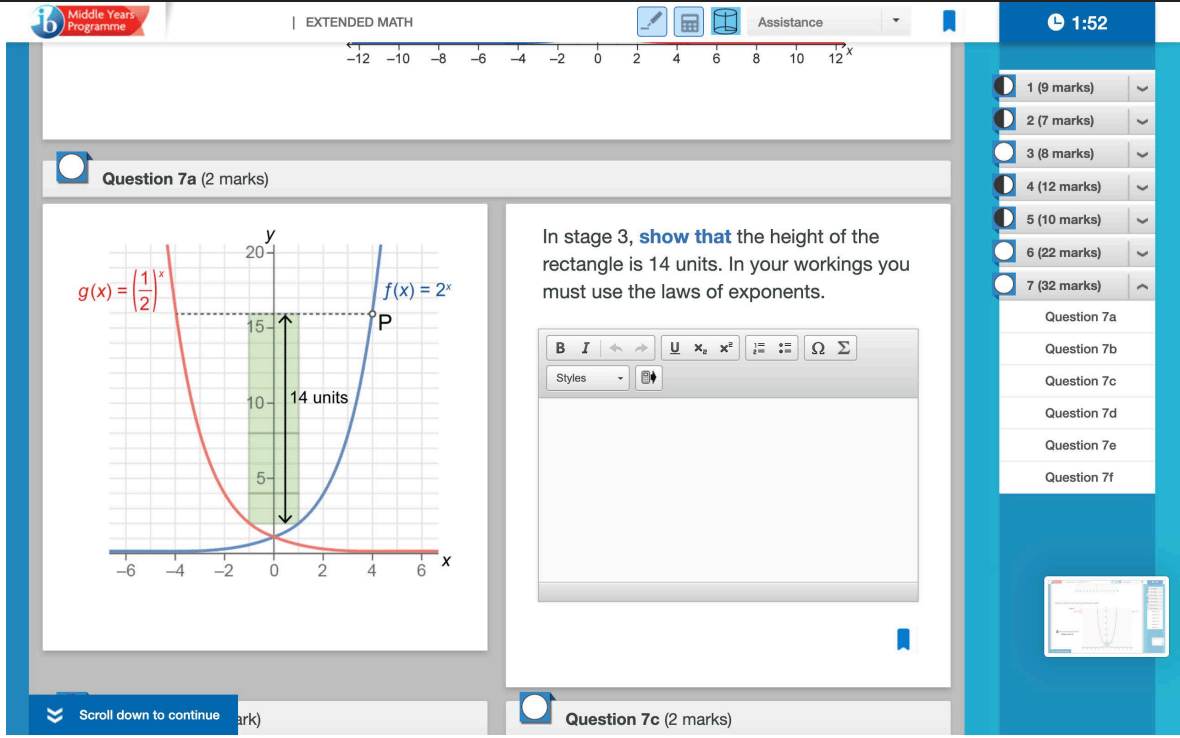Apply subscript formatting
Image resolution: width=1180 pixels, height=738 pixels.
click(700, 348)
